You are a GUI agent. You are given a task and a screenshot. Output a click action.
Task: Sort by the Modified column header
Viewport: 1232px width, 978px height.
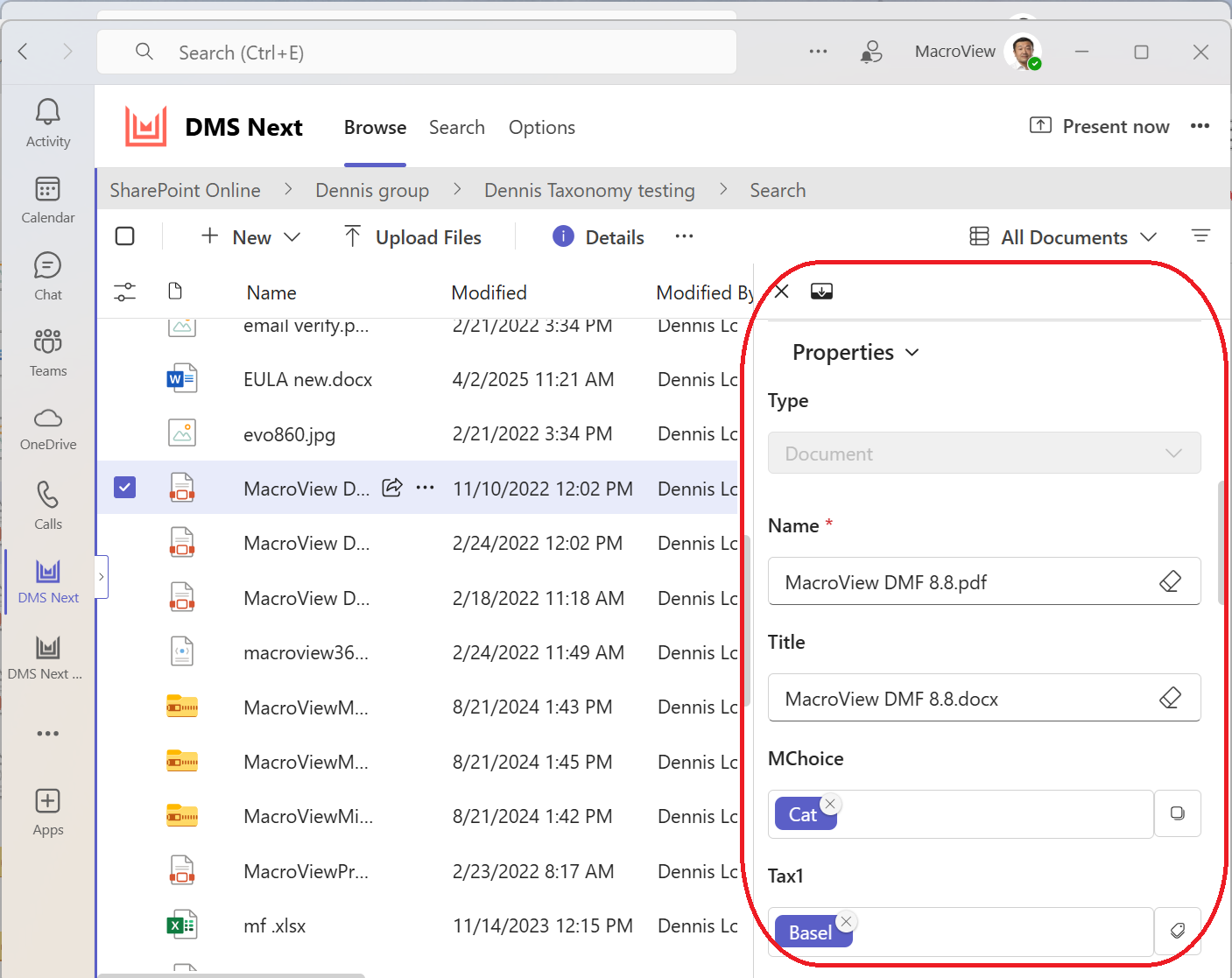pos(489,292)
